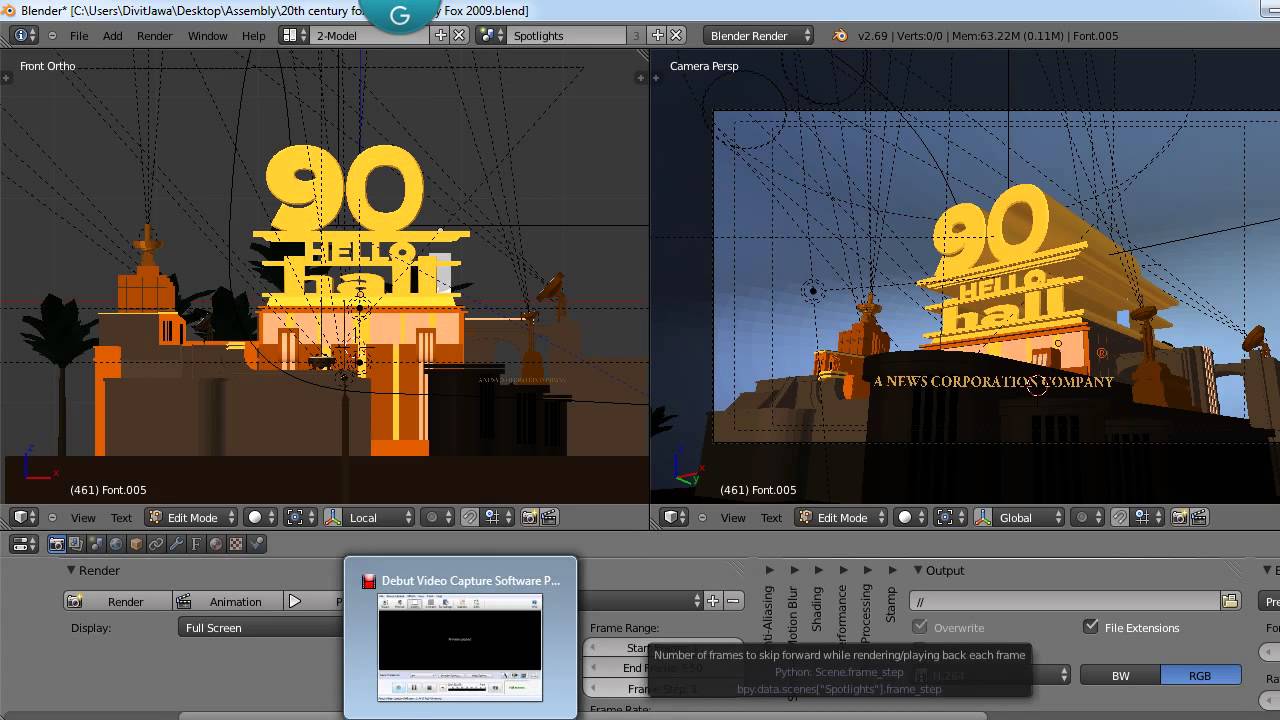Open Edit Mode dropdown in right viewport
Screen dimensions: 1280x720
point(842,517)
